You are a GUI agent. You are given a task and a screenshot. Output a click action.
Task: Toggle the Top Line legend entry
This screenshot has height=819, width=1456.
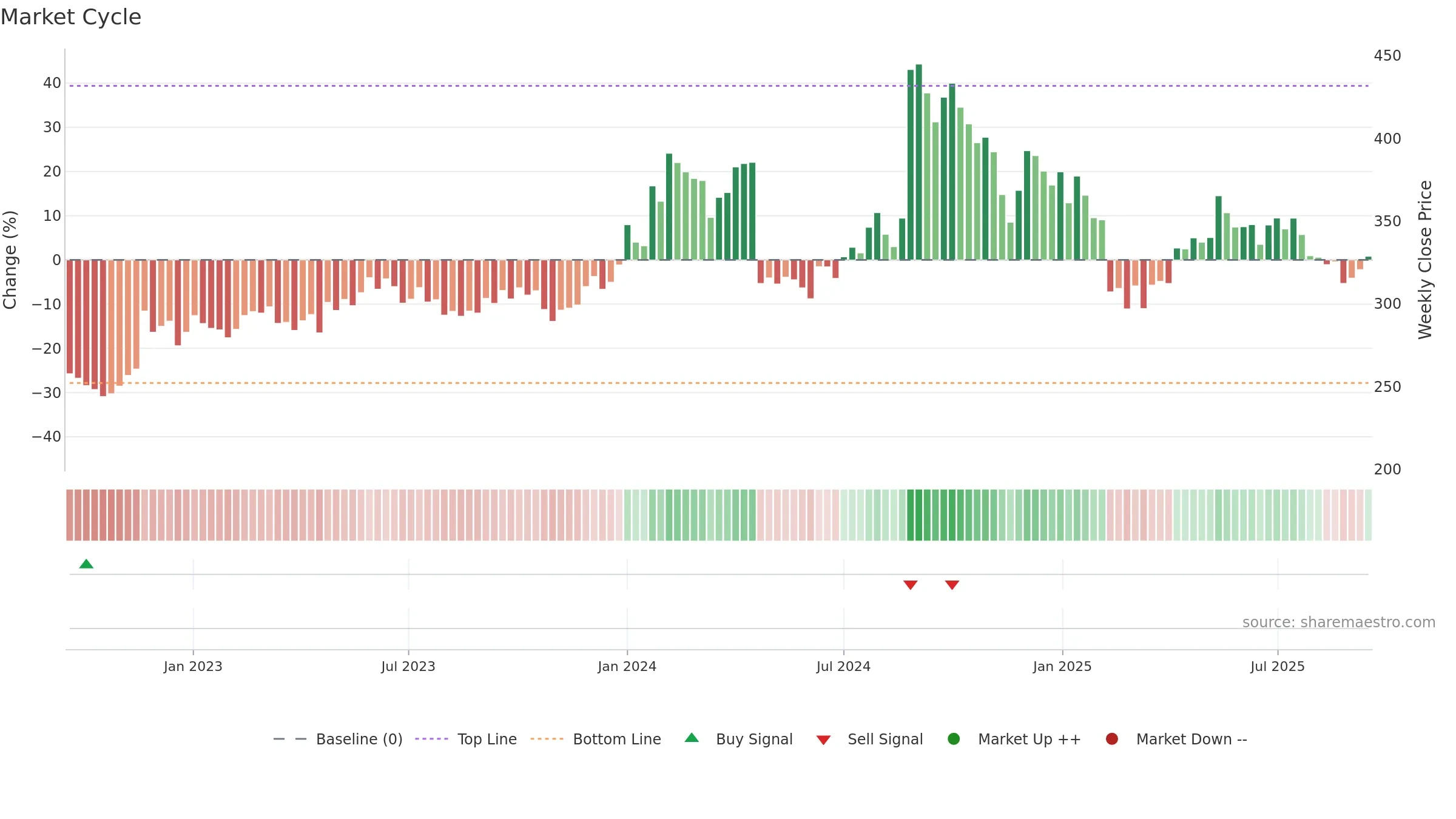pos(466,739)
